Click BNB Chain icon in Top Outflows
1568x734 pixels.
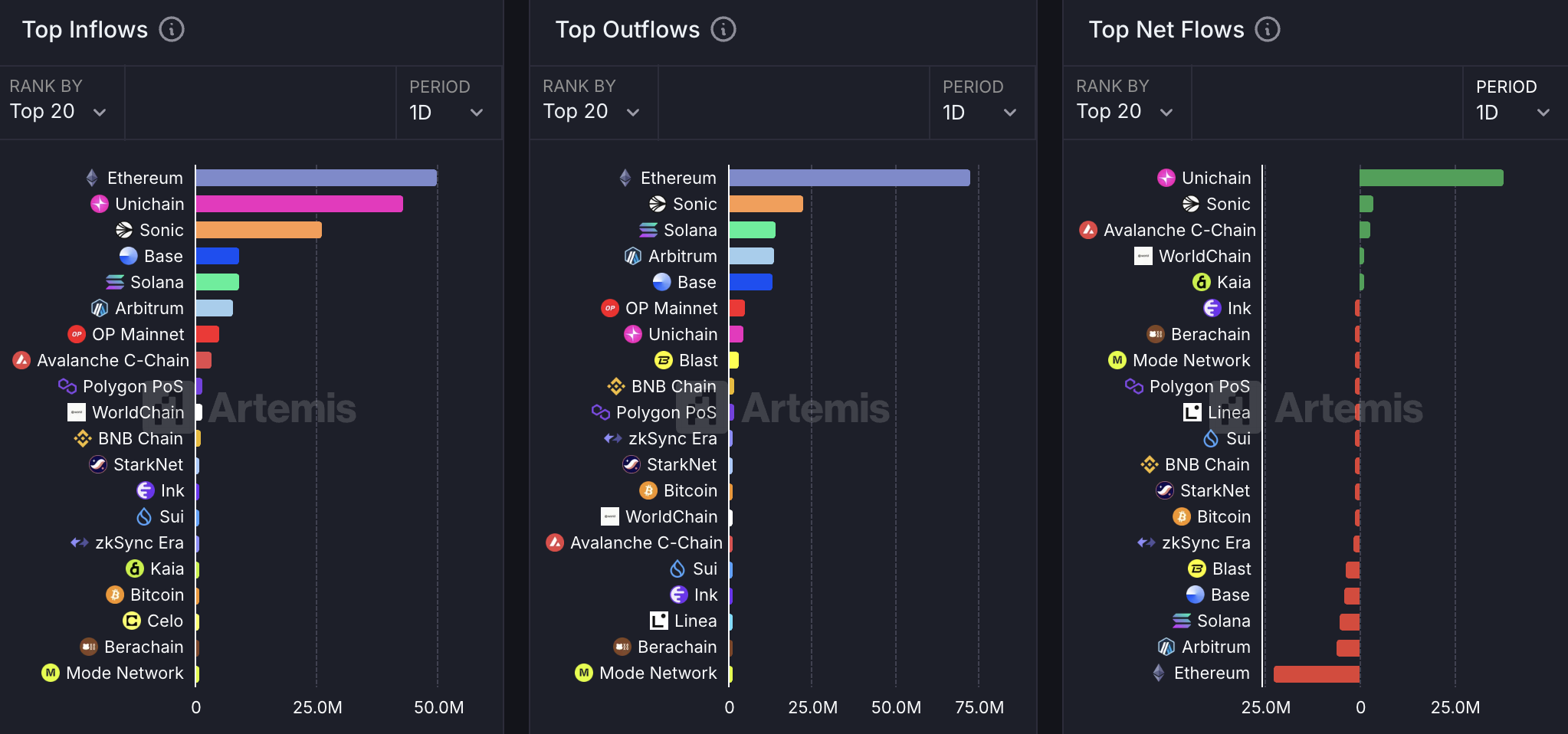pos(616,386)
